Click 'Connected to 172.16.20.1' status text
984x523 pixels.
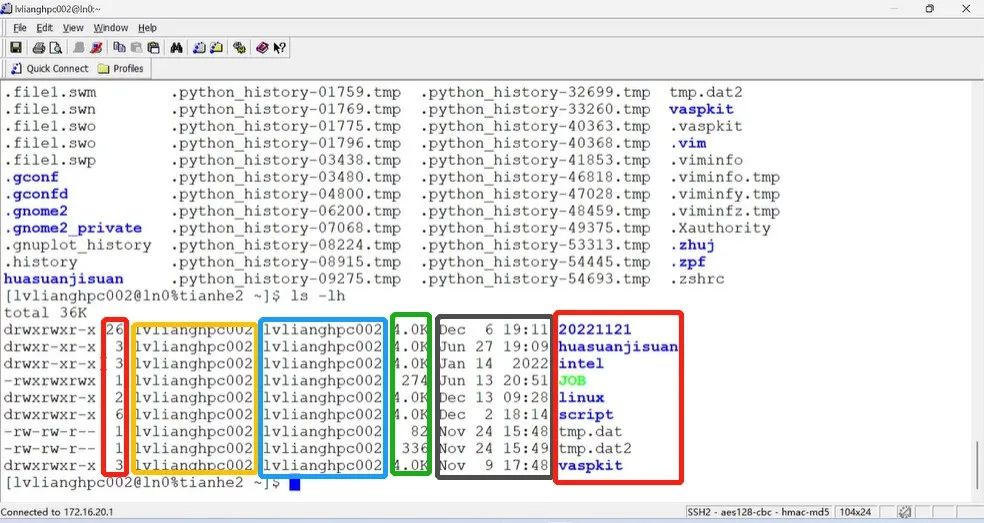57,512
